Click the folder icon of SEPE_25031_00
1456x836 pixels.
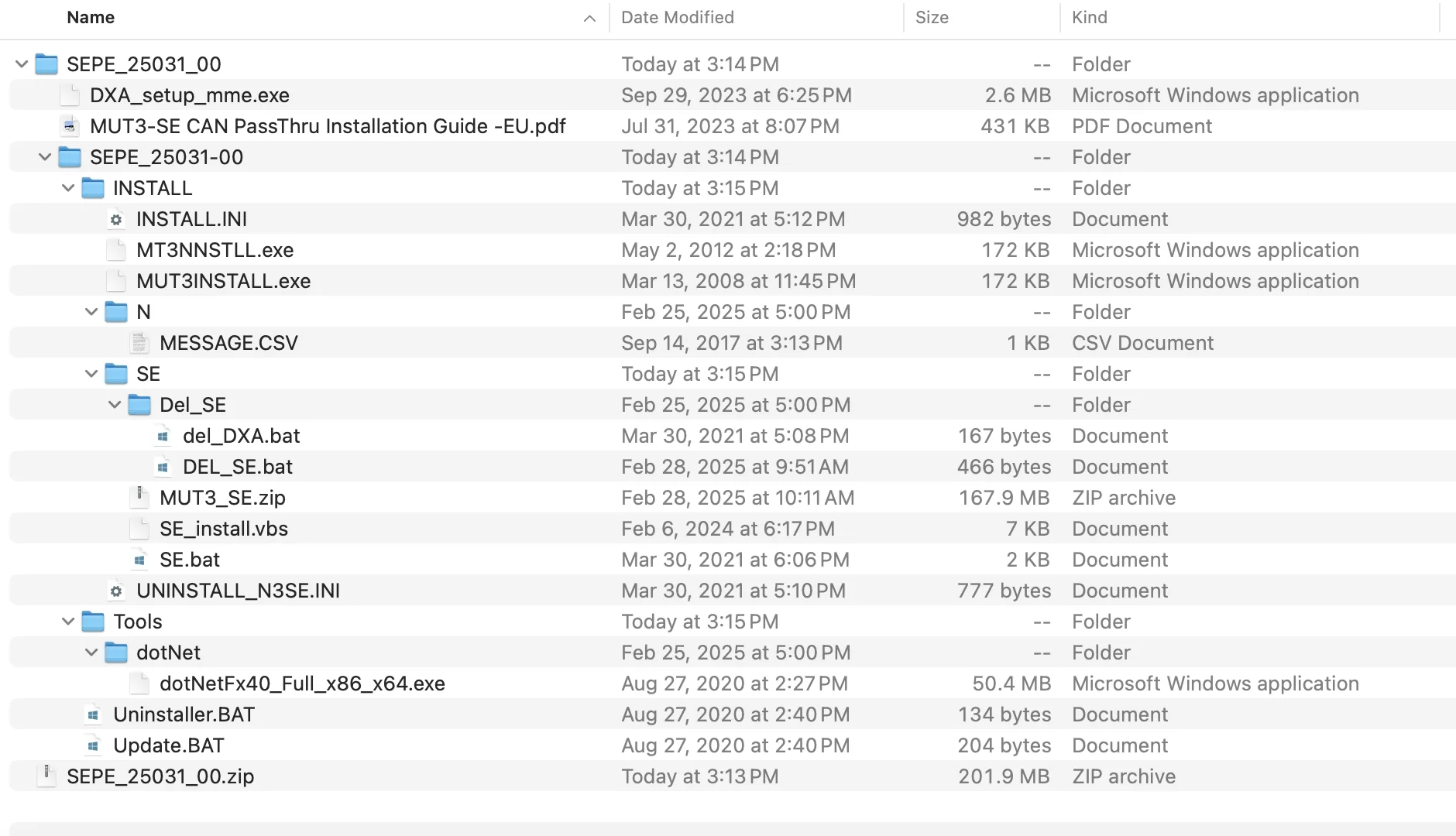click(46, 64)
